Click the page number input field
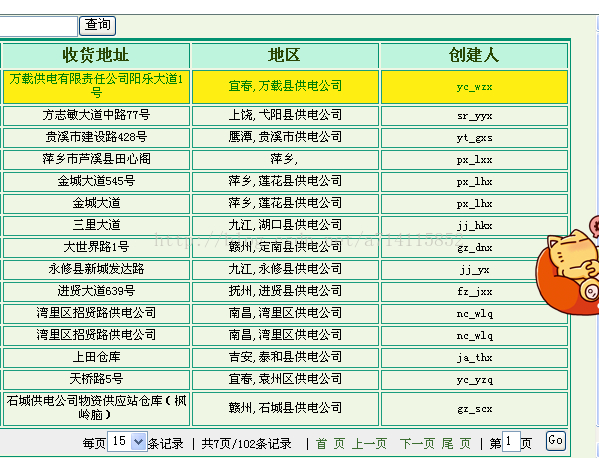The width and height of the screenshot is (599, 458). 511,442
